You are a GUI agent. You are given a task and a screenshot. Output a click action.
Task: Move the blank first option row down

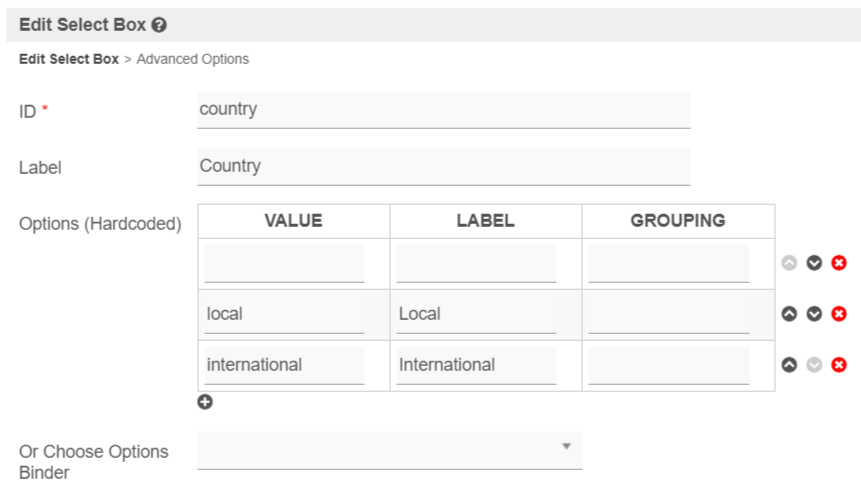[x=814, y=263]
